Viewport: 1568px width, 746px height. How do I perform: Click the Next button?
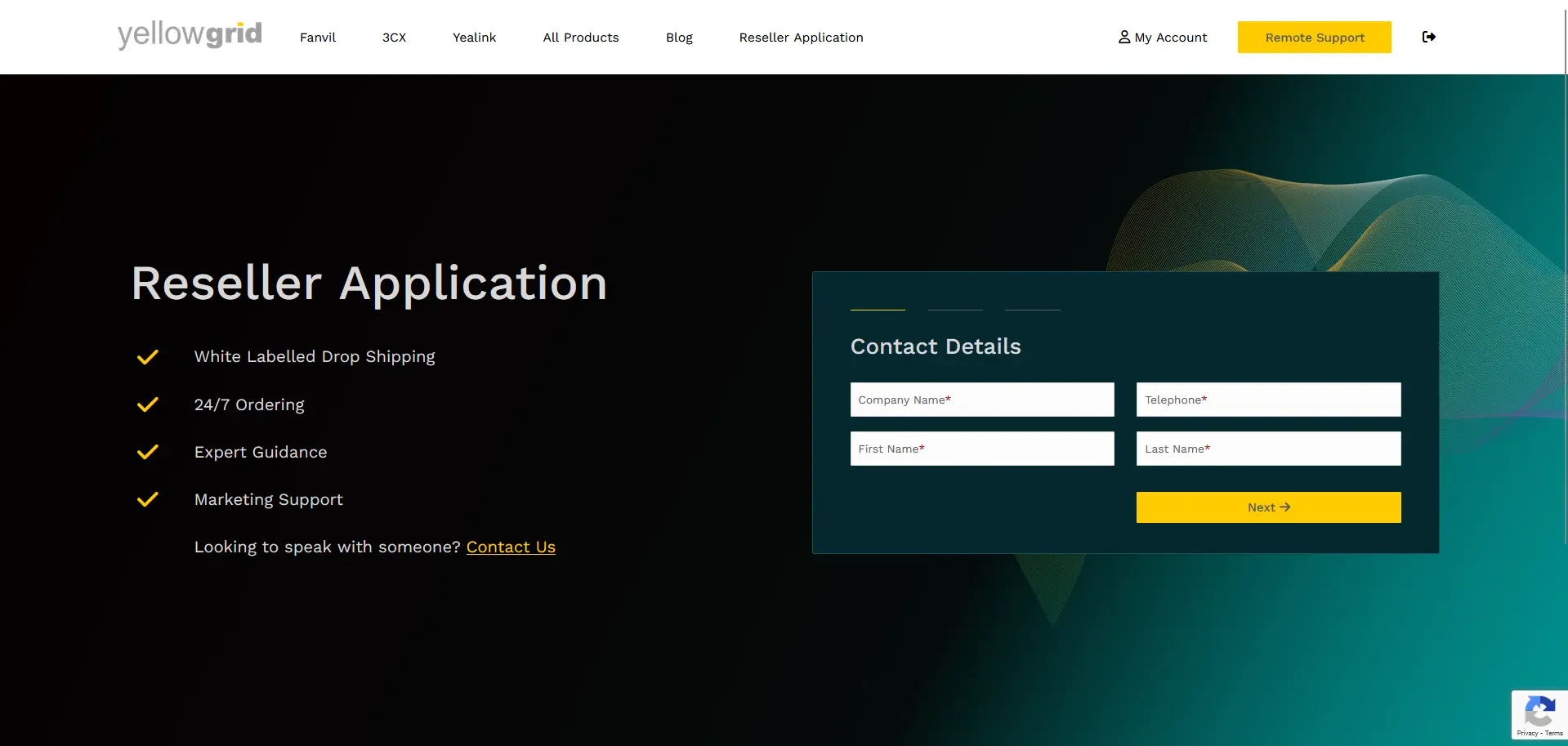(x=1268, y=507)
